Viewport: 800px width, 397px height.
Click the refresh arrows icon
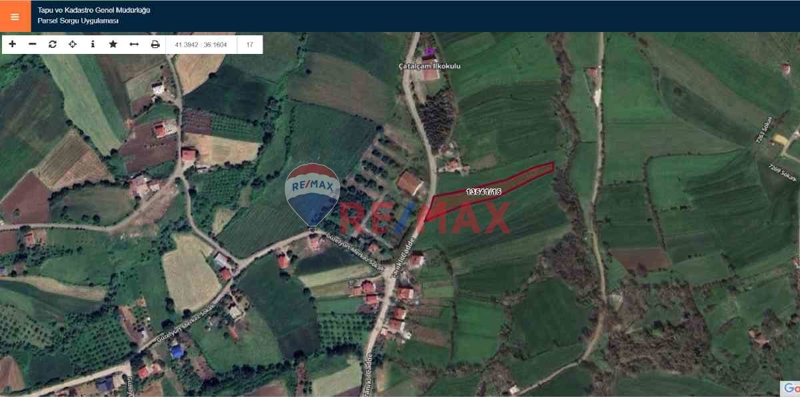[x=52, y=44]
